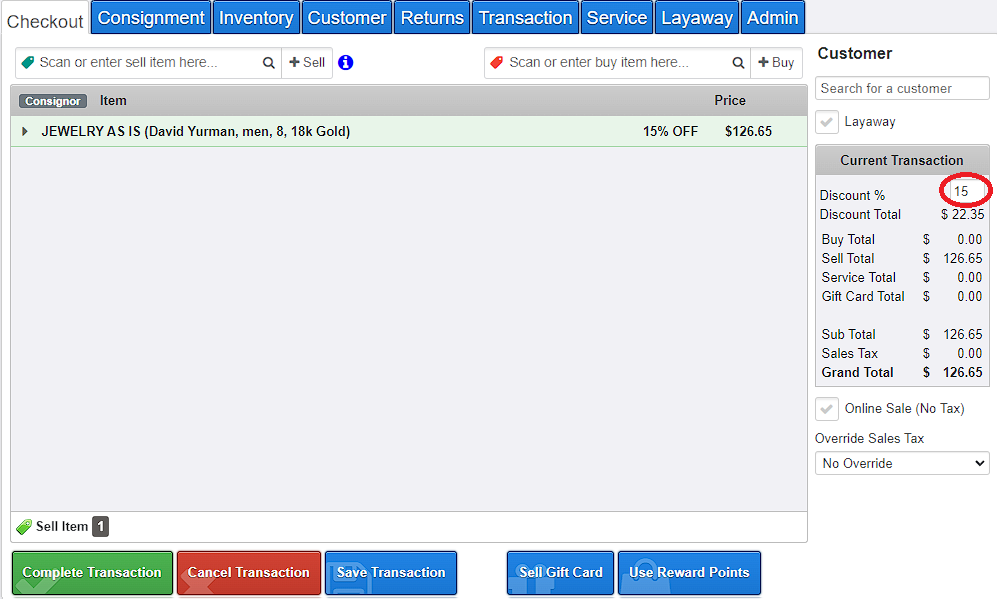
Task: Click the Item column header
Action: [113, 100]
